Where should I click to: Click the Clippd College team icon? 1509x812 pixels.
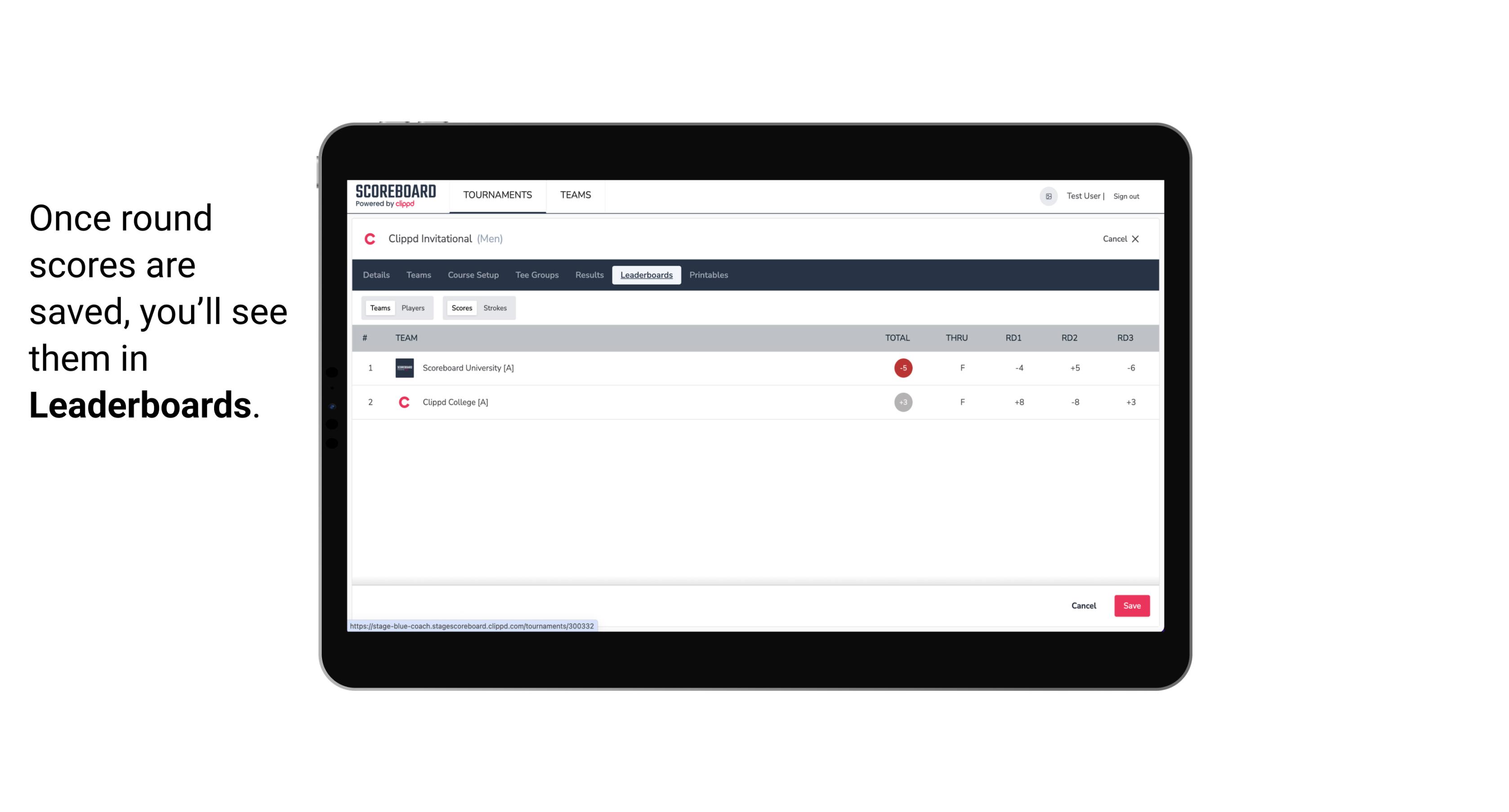coord(403,402)
